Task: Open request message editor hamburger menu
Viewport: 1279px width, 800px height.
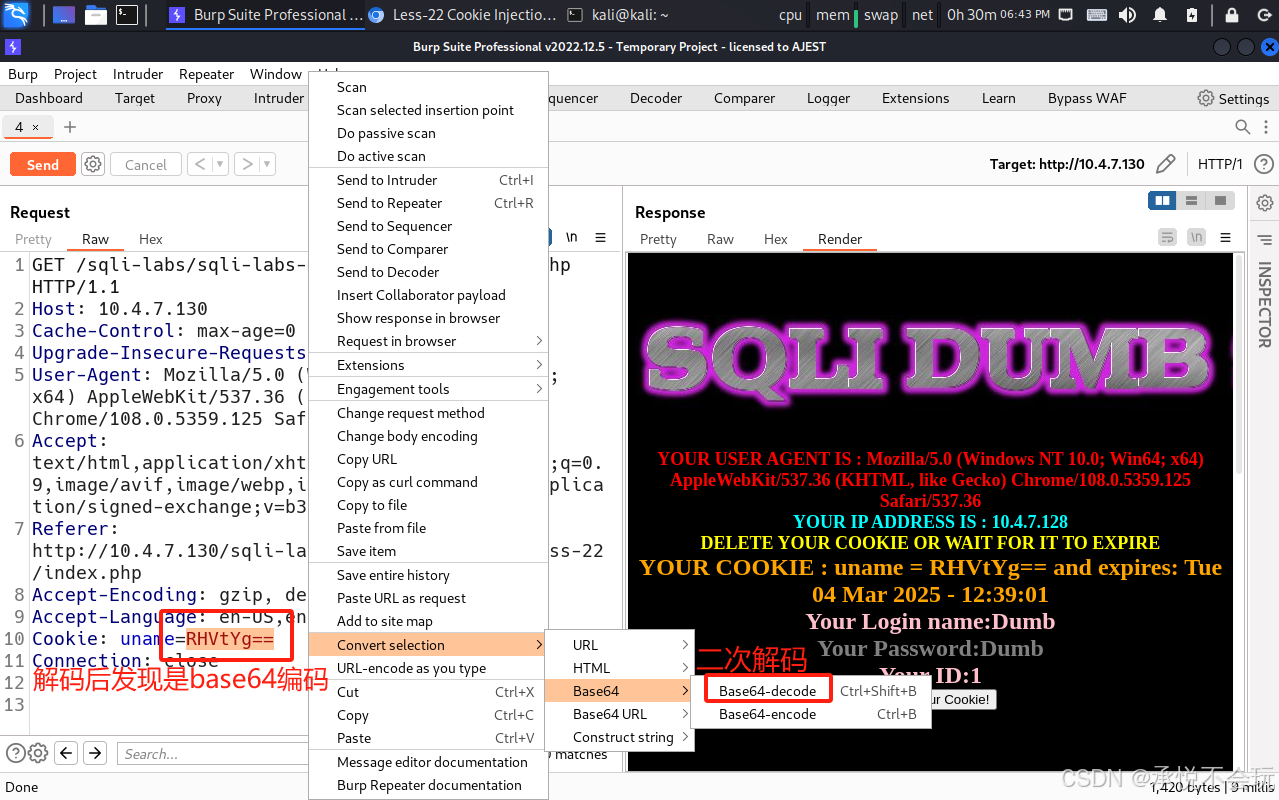Action: pyautogui.click(x=600, y=237)
